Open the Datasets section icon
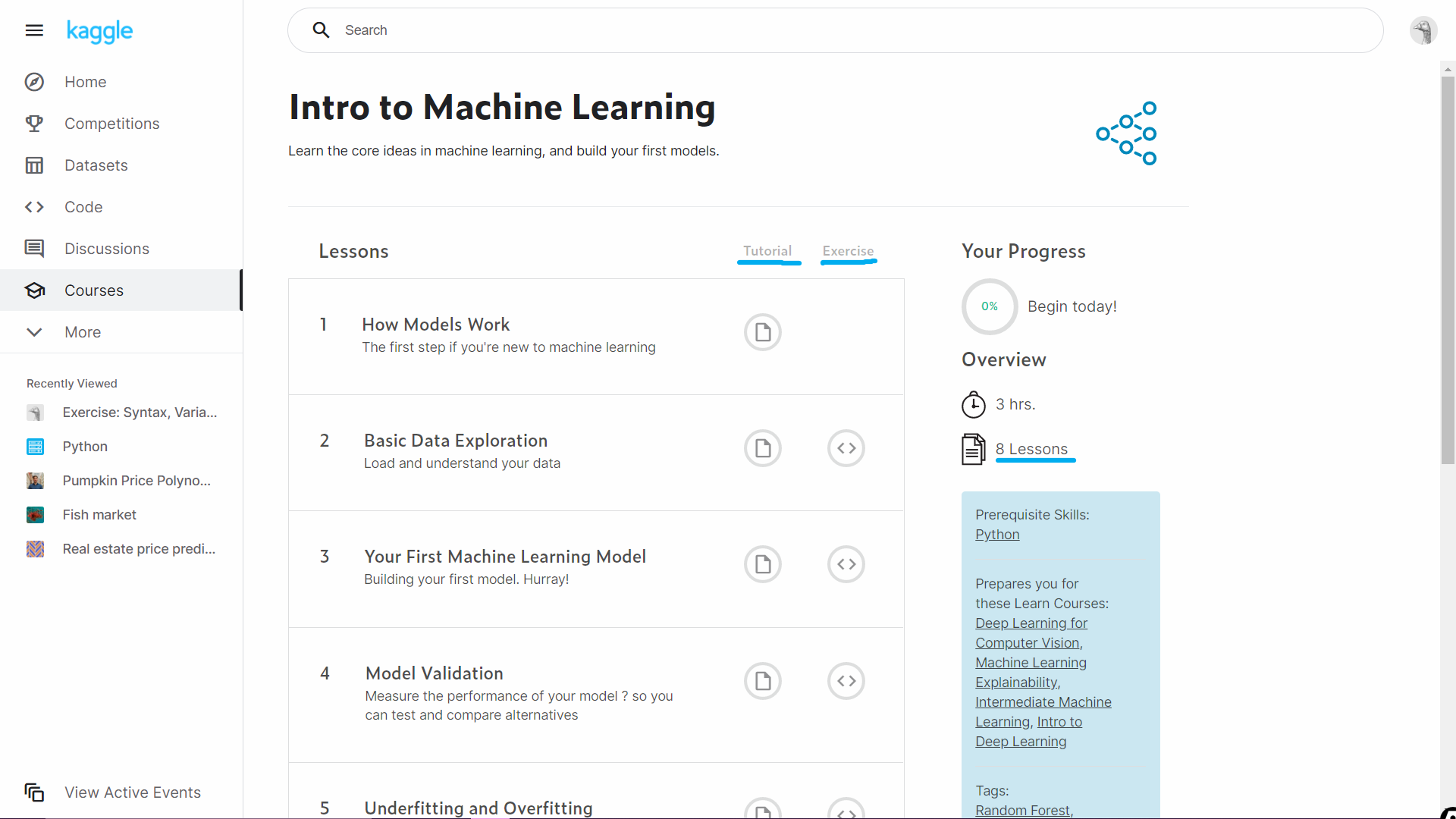Image resolution: width=1456 pixels, height=819 pixels. point(35,165)
